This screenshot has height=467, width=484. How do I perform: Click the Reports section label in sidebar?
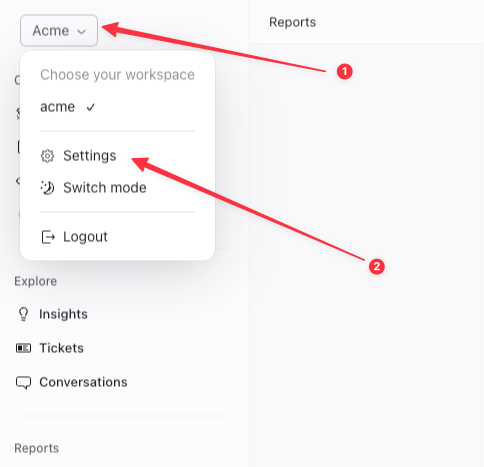click(x=36, y=448)
